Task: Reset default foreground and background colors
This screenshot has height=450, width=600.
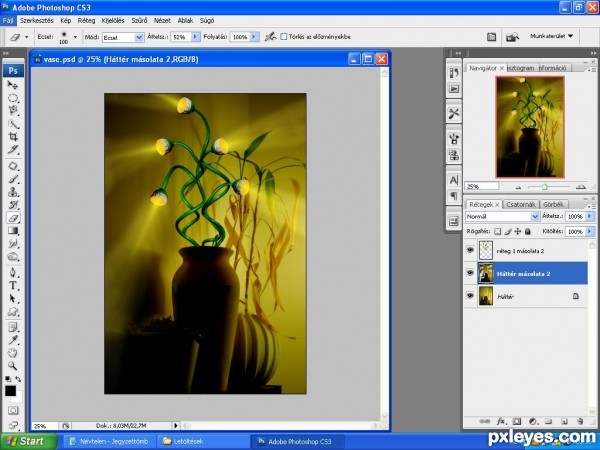Action: point(8,379)
